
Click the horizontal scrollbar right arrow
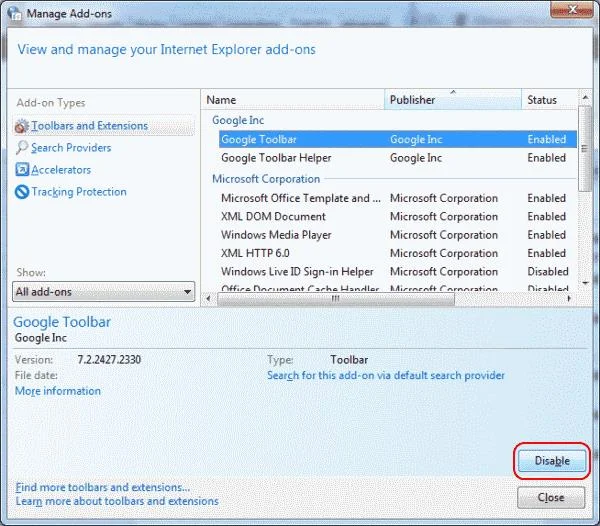coord(569,298)
